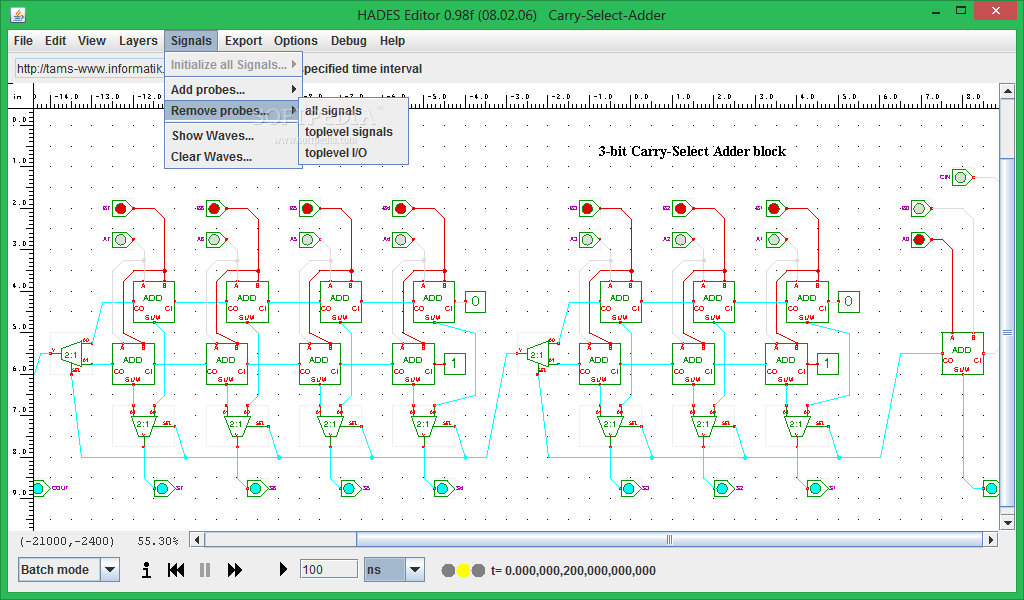1024x600 pixels.
Task: Select the constant 0 box in left block
Action: (475, 302)
